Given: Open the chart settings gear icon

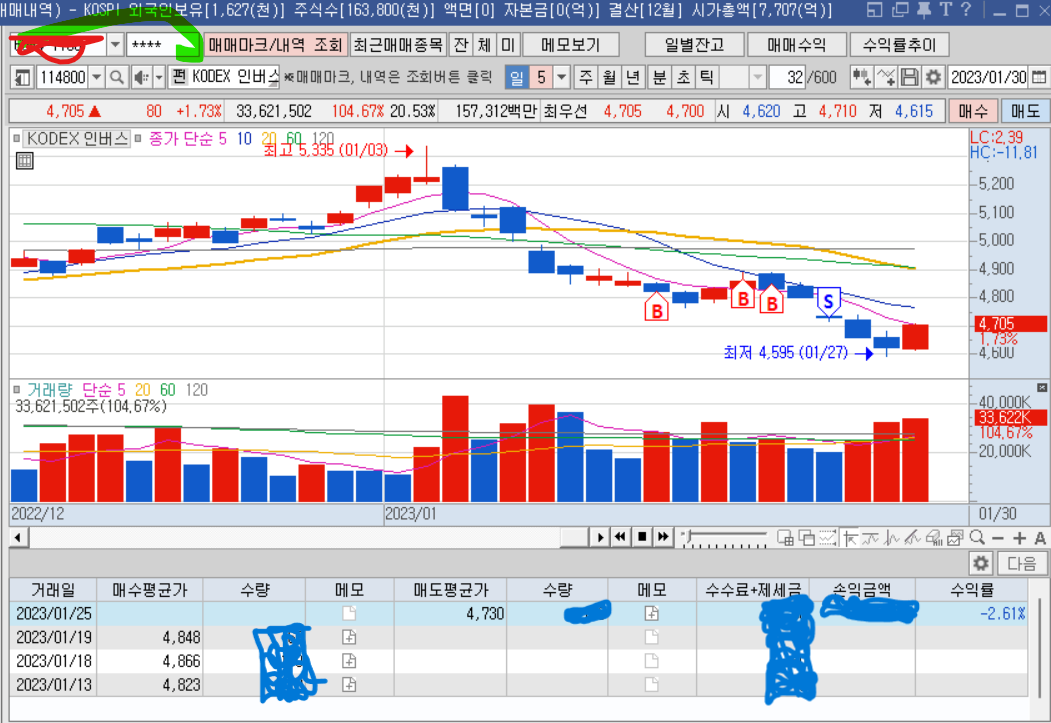Looking at the screenshot, I should tap(933, 77).
